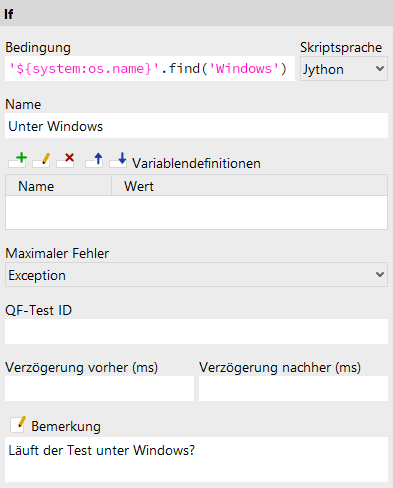
Task: Click the Maximaler Fehler label
Action: [57, 253]
